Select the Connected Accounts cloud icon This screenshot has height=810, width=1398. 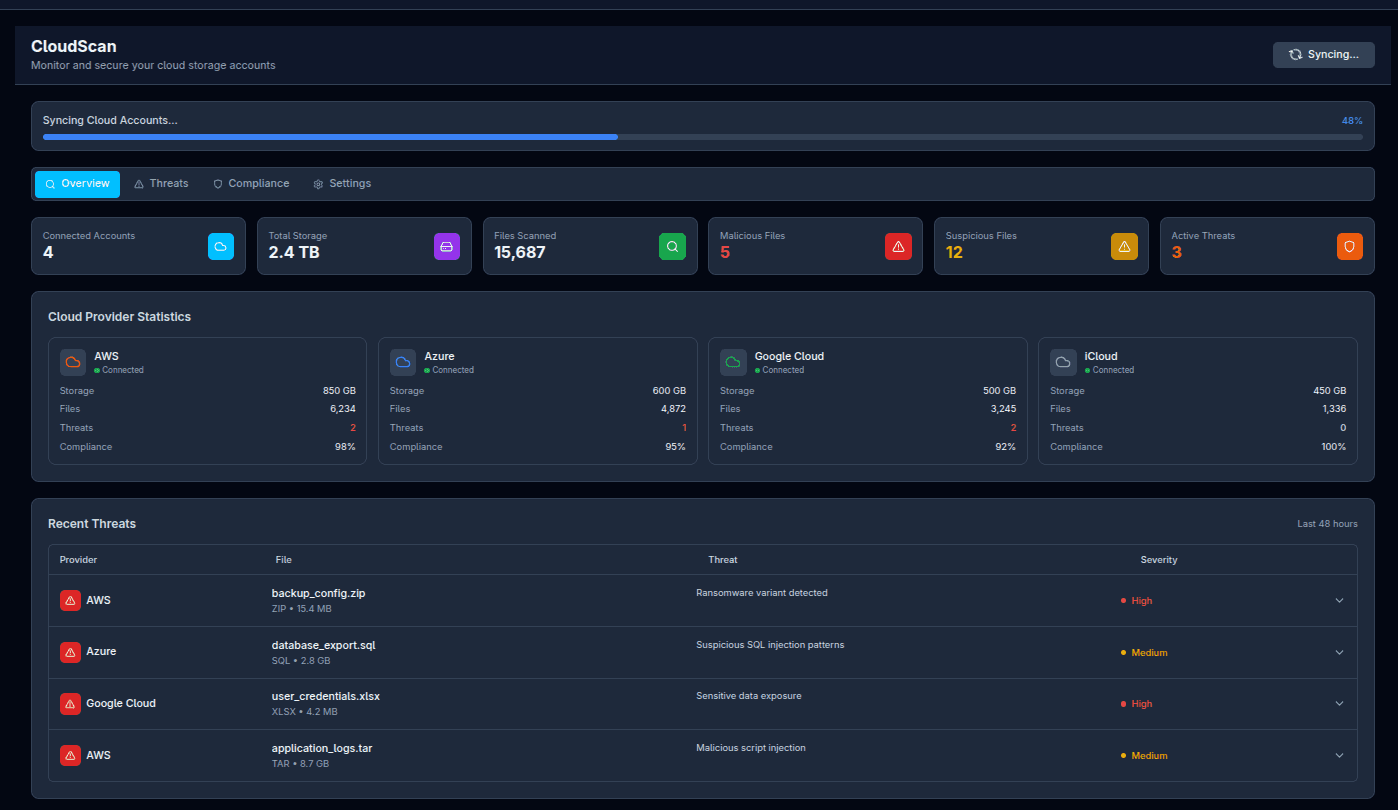pyautogui.click(x=221, y=246)
